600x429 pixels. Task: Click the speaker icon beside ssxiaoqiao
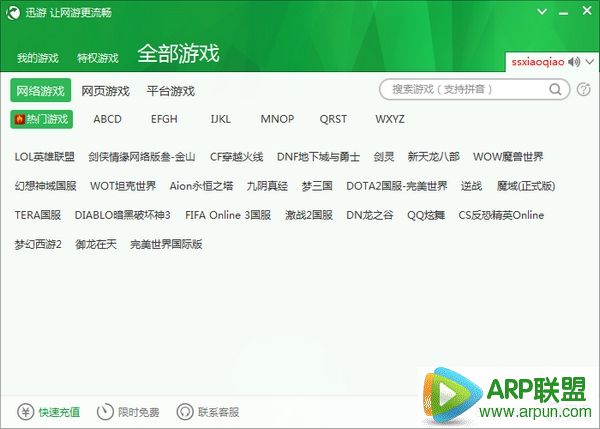click(574, 62)
